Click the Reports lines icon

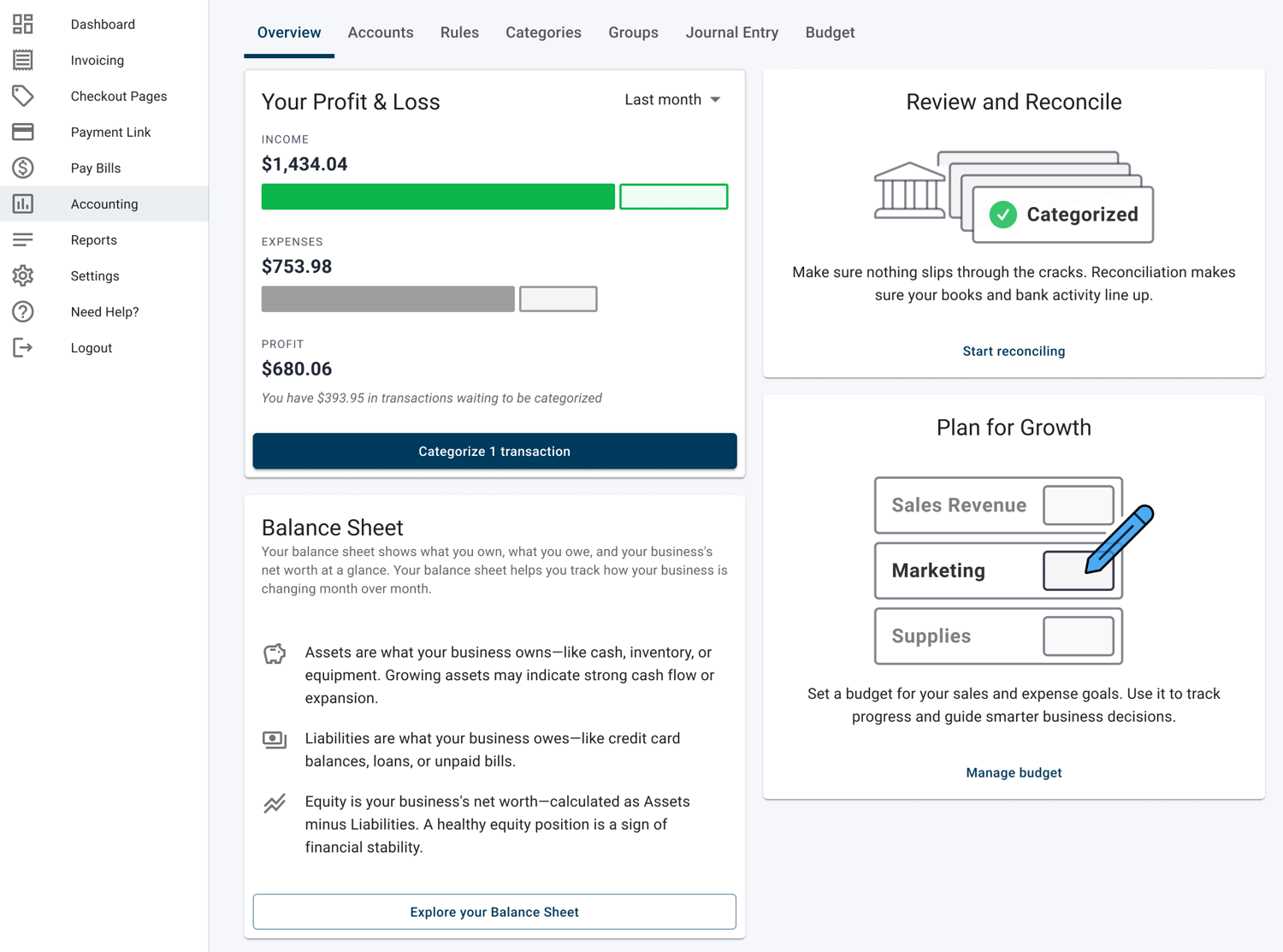23,239
